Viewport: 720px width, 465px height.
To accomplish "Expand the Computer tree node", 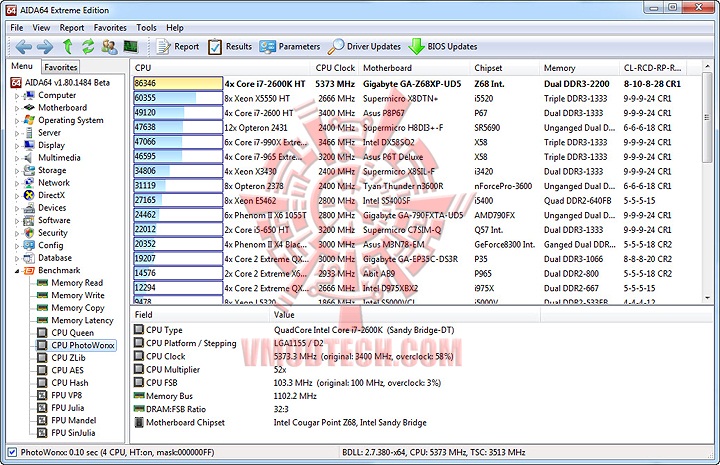I will (17, 96).
